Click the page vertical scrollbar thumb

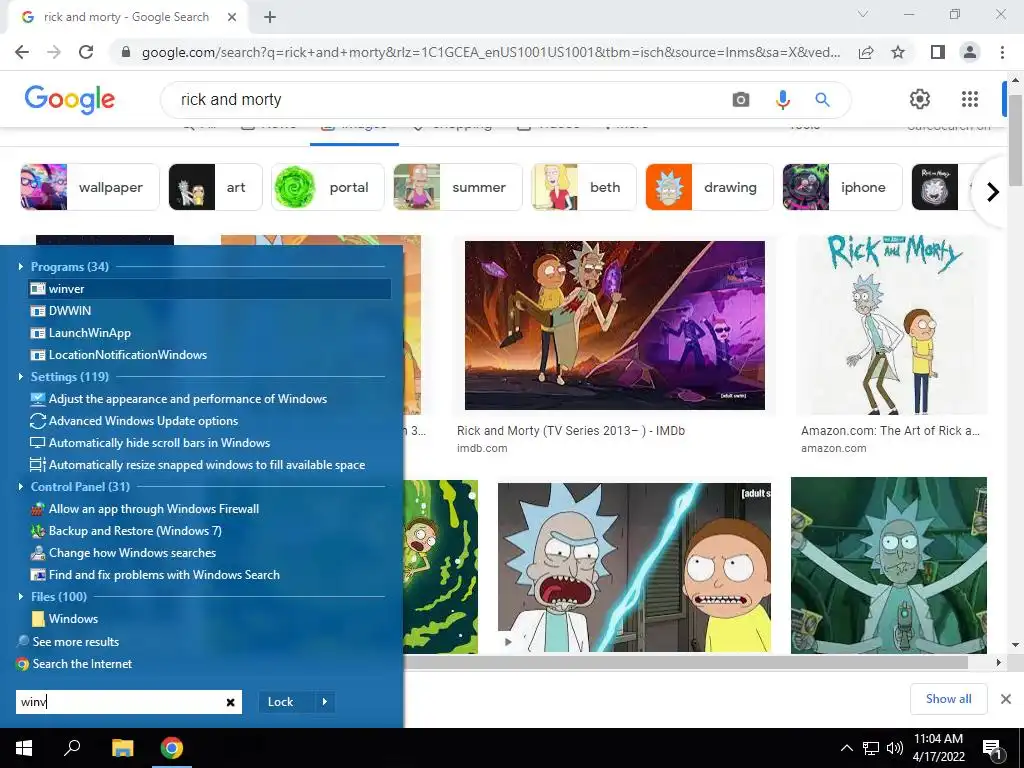pos(1015,140)
